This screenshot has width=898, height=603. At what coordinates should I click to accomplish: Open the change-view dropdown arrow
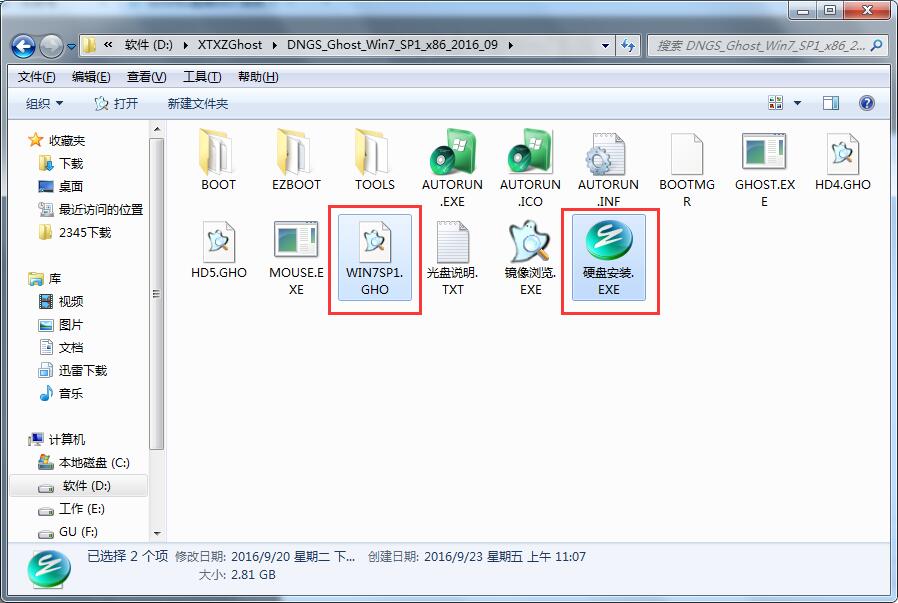pos(796,102)
